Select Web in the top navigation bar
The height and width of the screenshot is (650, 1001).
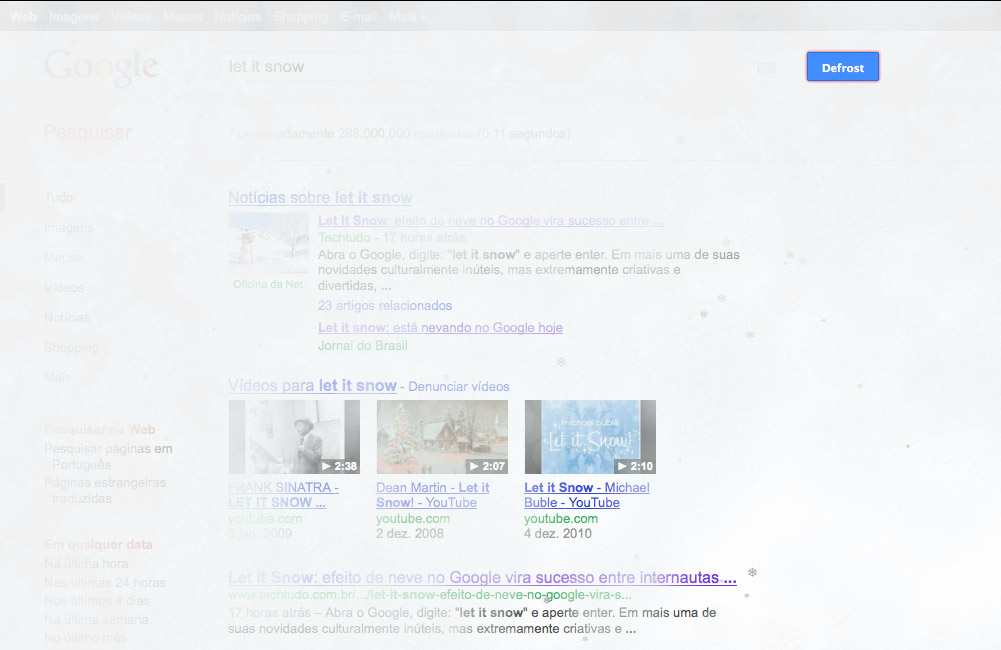[23, 17]
